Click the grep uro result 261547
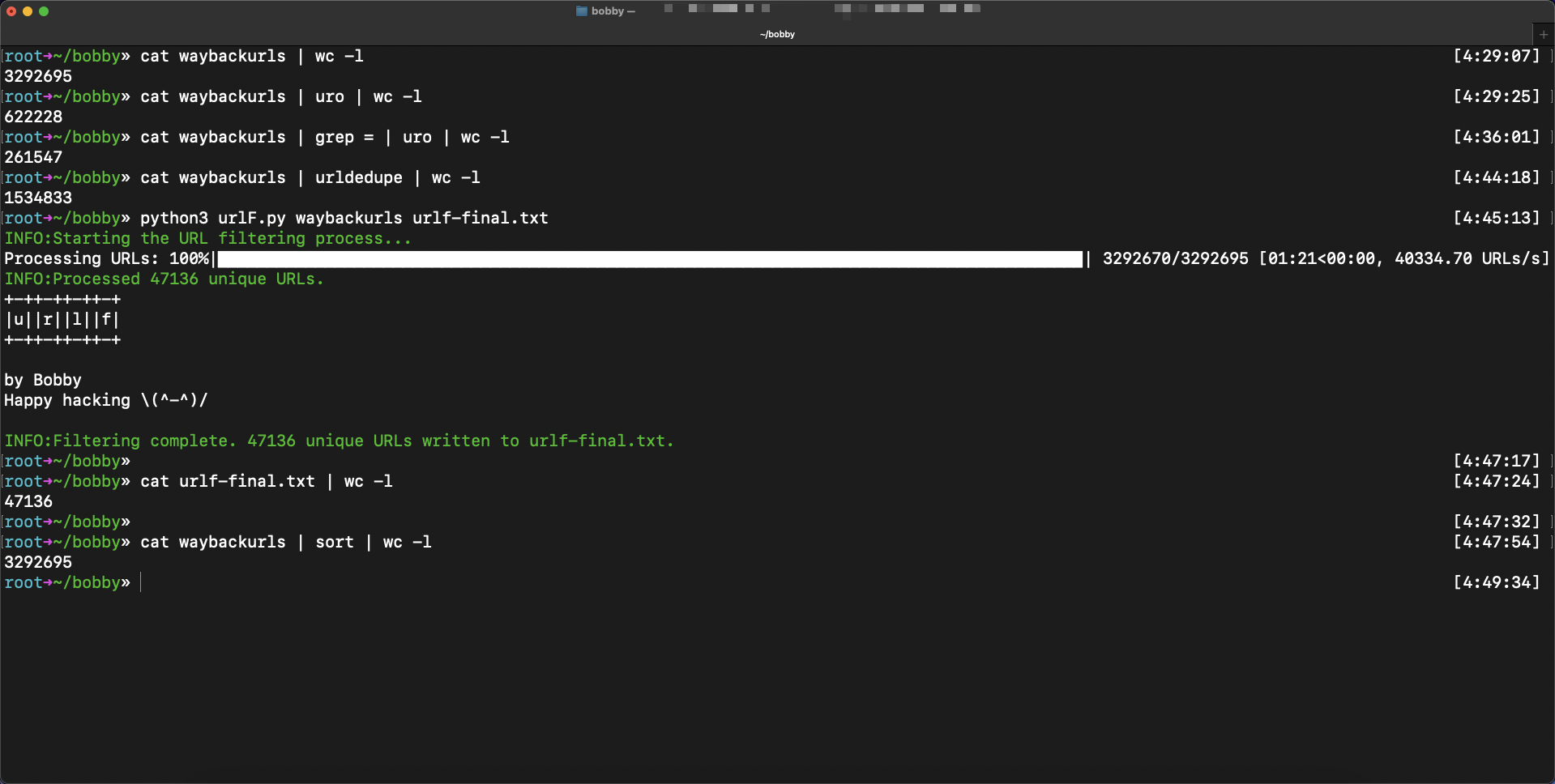1555x784 pixels. point(33,157)
